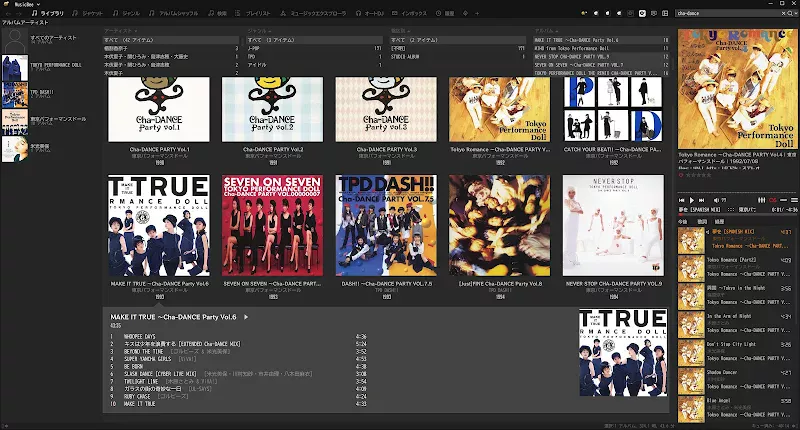Select track 5 BE BORN
Image resolution: width=800 pixels, height=430 pixels.
[238, 366]
